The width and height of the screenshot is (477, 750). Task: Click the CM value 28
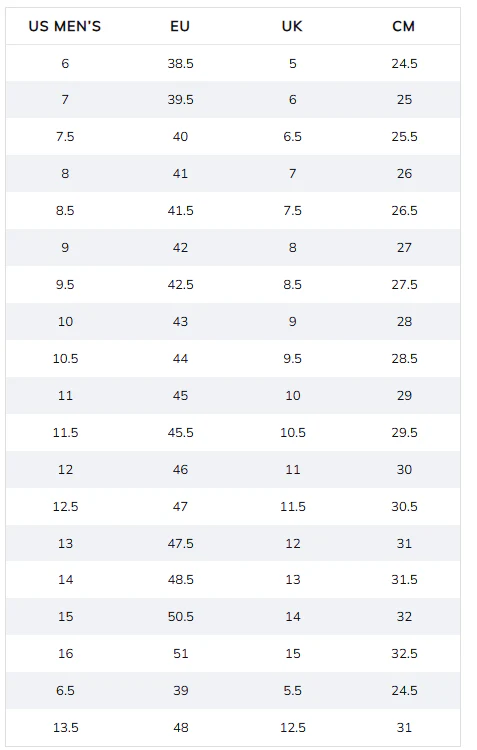coord(404,321)
